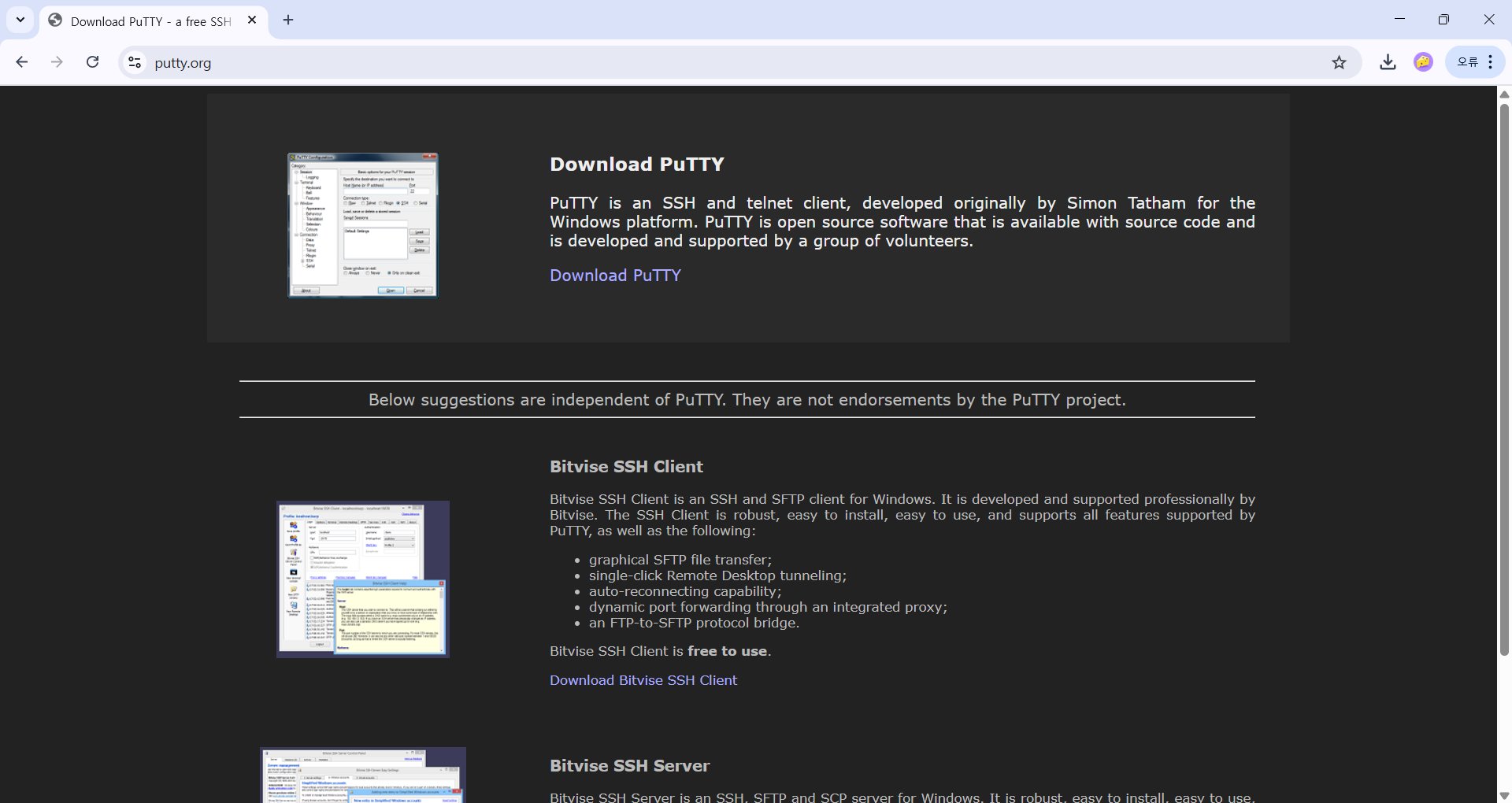Close the Download PuTTY tab

(x=252, y=20)
